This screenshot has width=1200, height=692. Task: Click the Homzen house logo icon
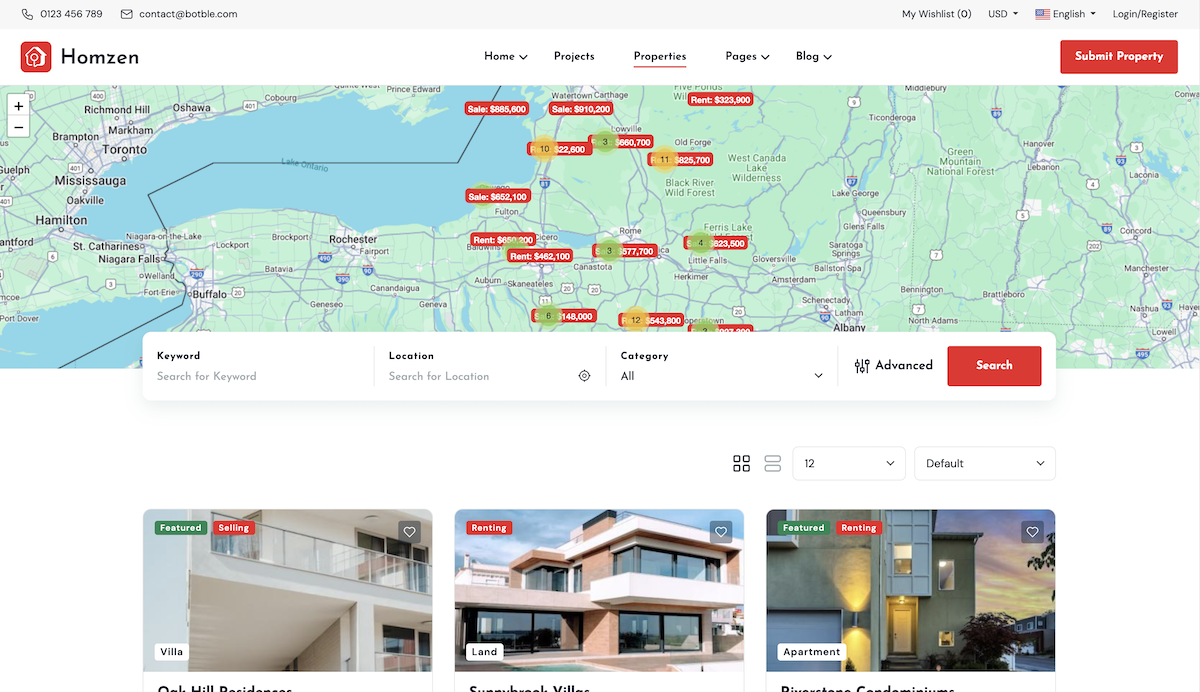tap(36, 57)
